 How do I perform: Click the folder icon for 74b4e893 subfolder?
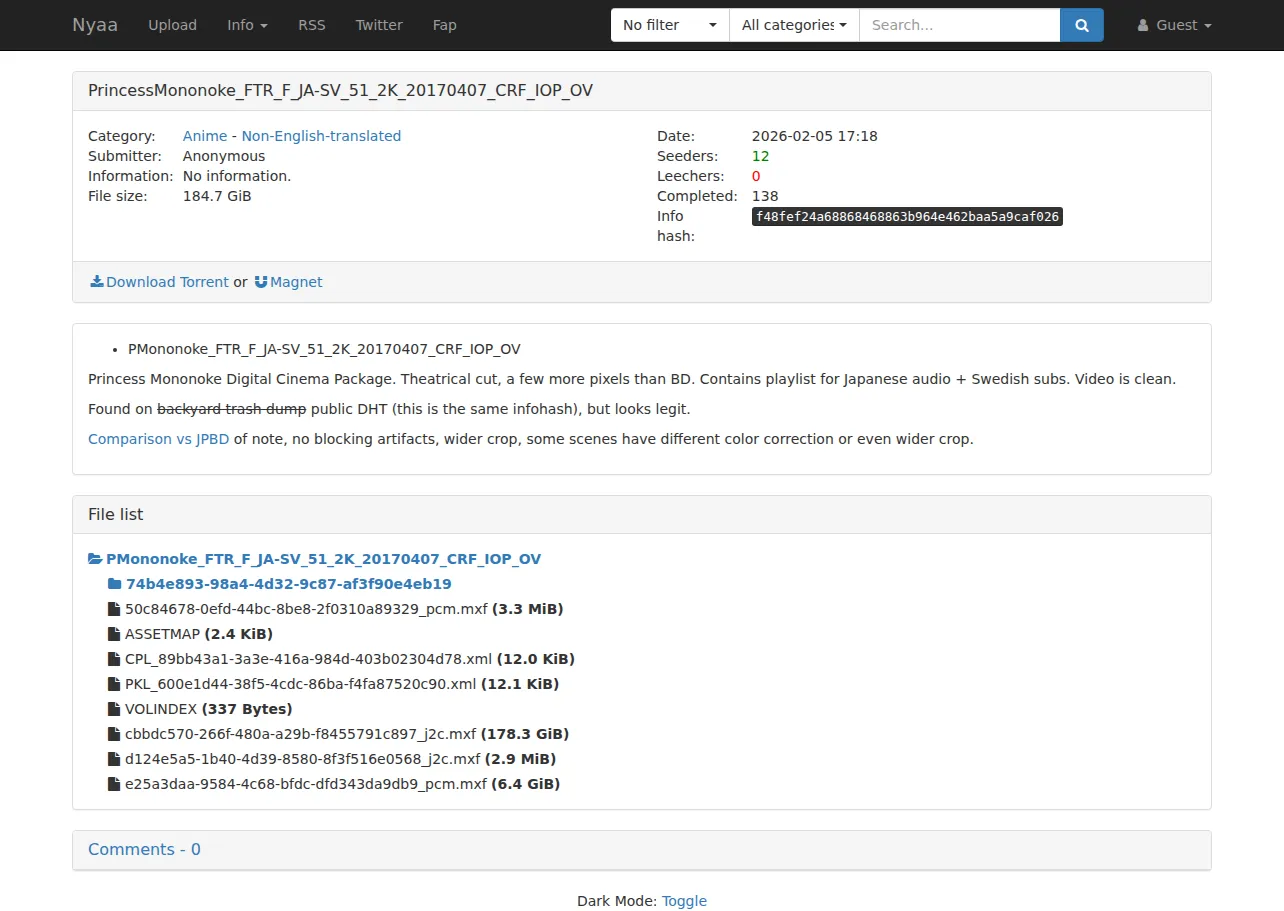tap(115, 584)
